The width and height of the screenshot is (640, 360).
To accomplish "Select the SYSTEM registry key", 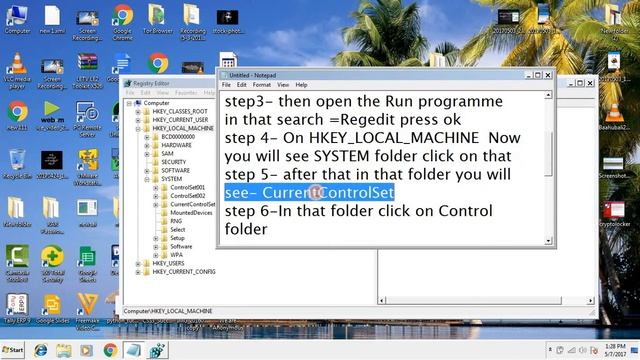I will point(171,179).
